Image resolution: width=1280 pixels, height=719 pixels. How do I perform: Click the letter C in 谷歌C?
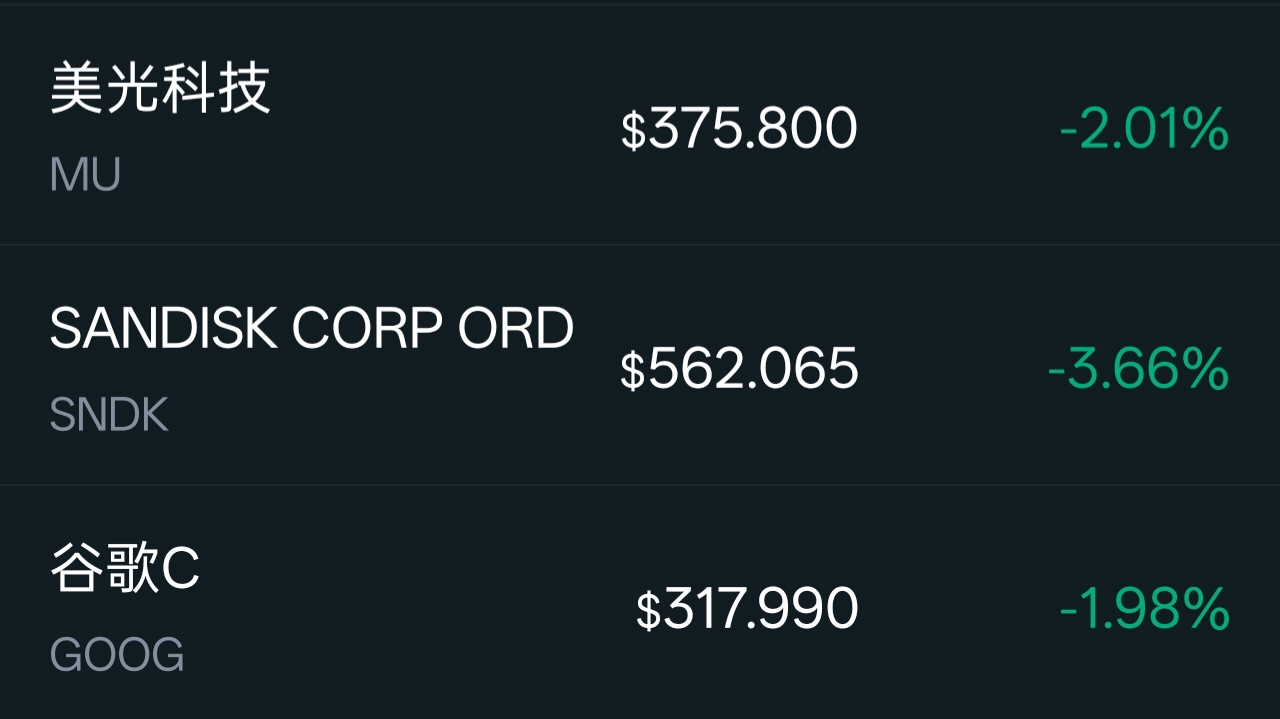[x=181, y=570]
